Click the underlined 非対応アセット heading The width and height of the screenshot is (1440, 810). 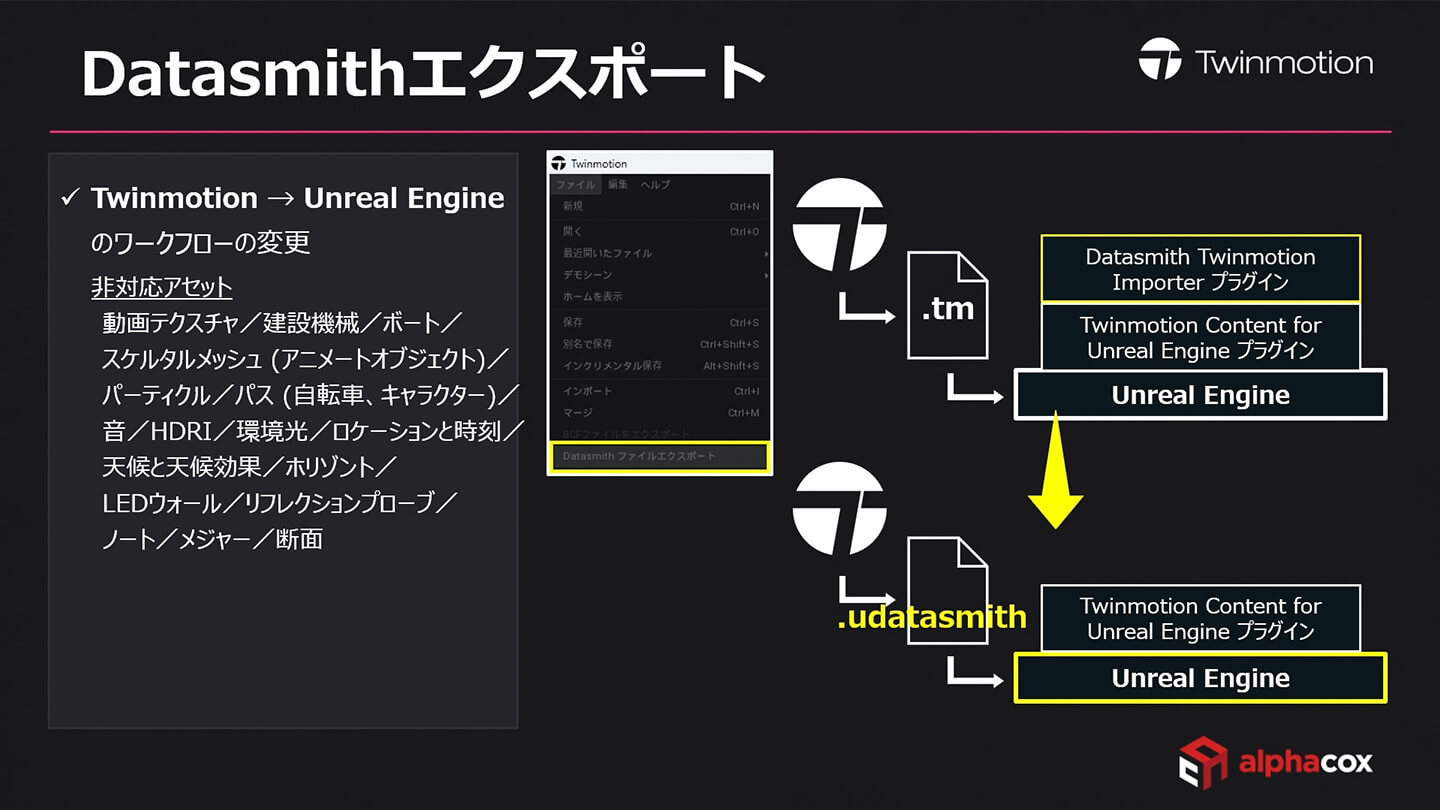click(x=162, y=288)
